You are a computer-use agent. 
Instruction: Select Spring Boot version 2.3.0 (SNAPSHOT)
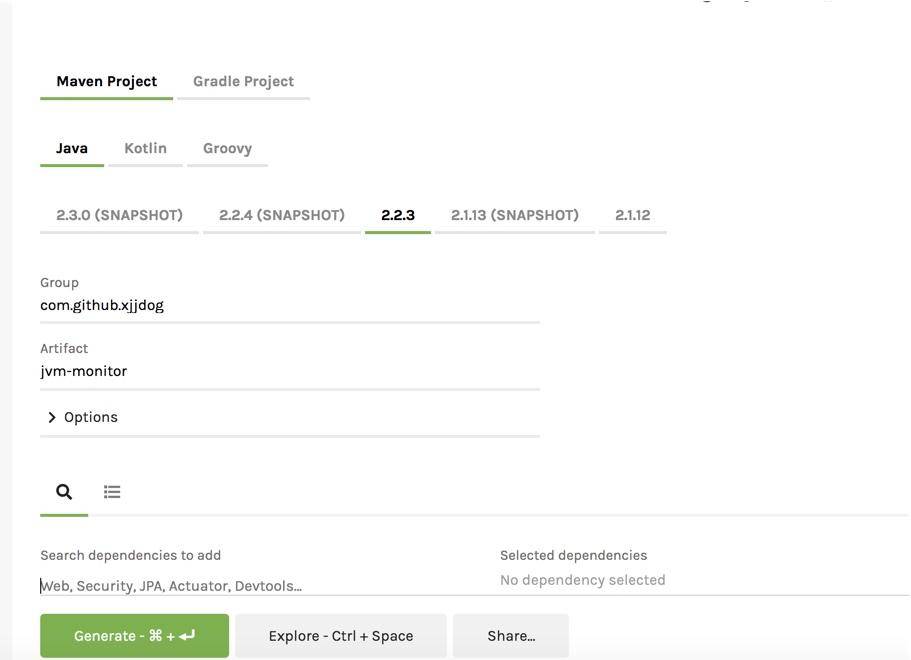[119, 215]
